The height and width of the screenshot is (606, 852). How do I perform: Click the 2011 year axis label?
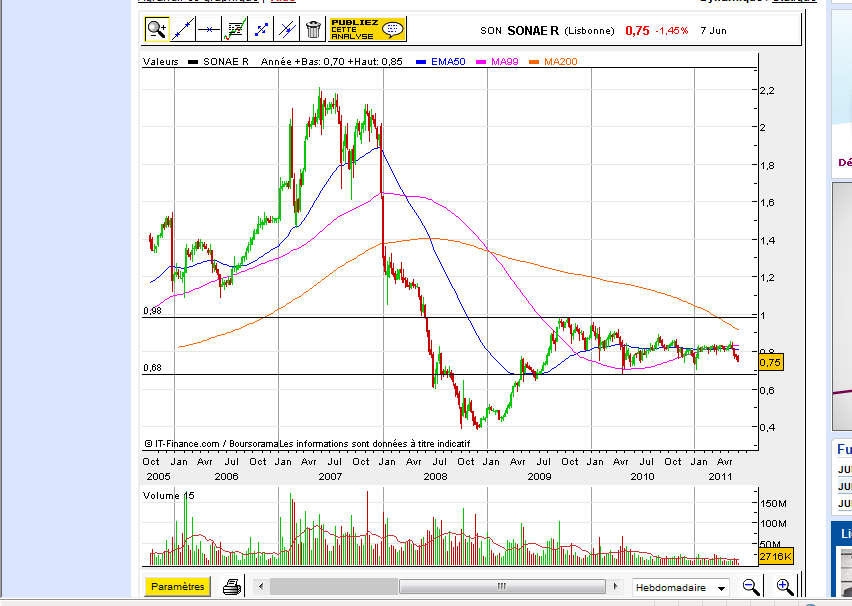(x=720, y=477)
